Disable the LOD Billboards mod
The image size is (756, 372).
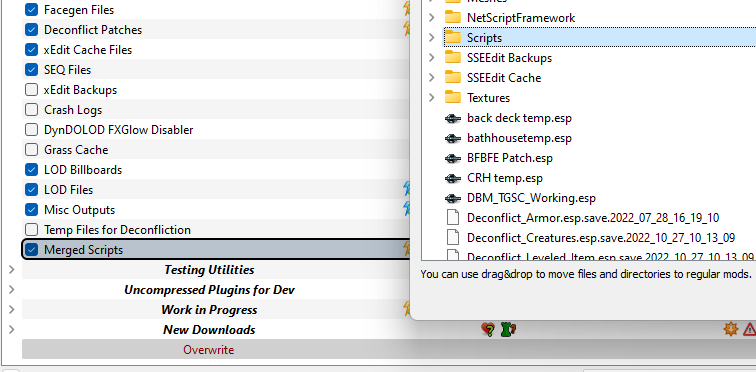point(31,170)
